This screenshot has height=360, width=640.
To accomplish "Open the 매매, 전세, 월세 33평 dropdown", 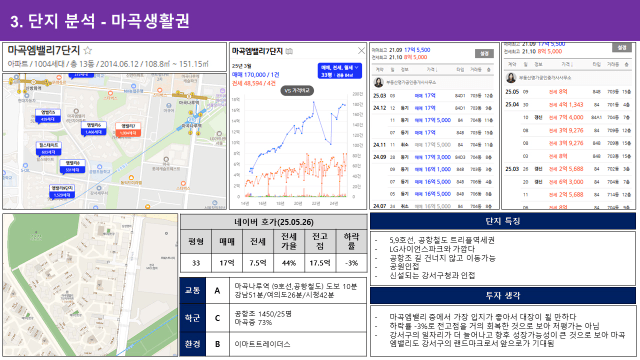I will pyautogui.click(x=340, y=71).
